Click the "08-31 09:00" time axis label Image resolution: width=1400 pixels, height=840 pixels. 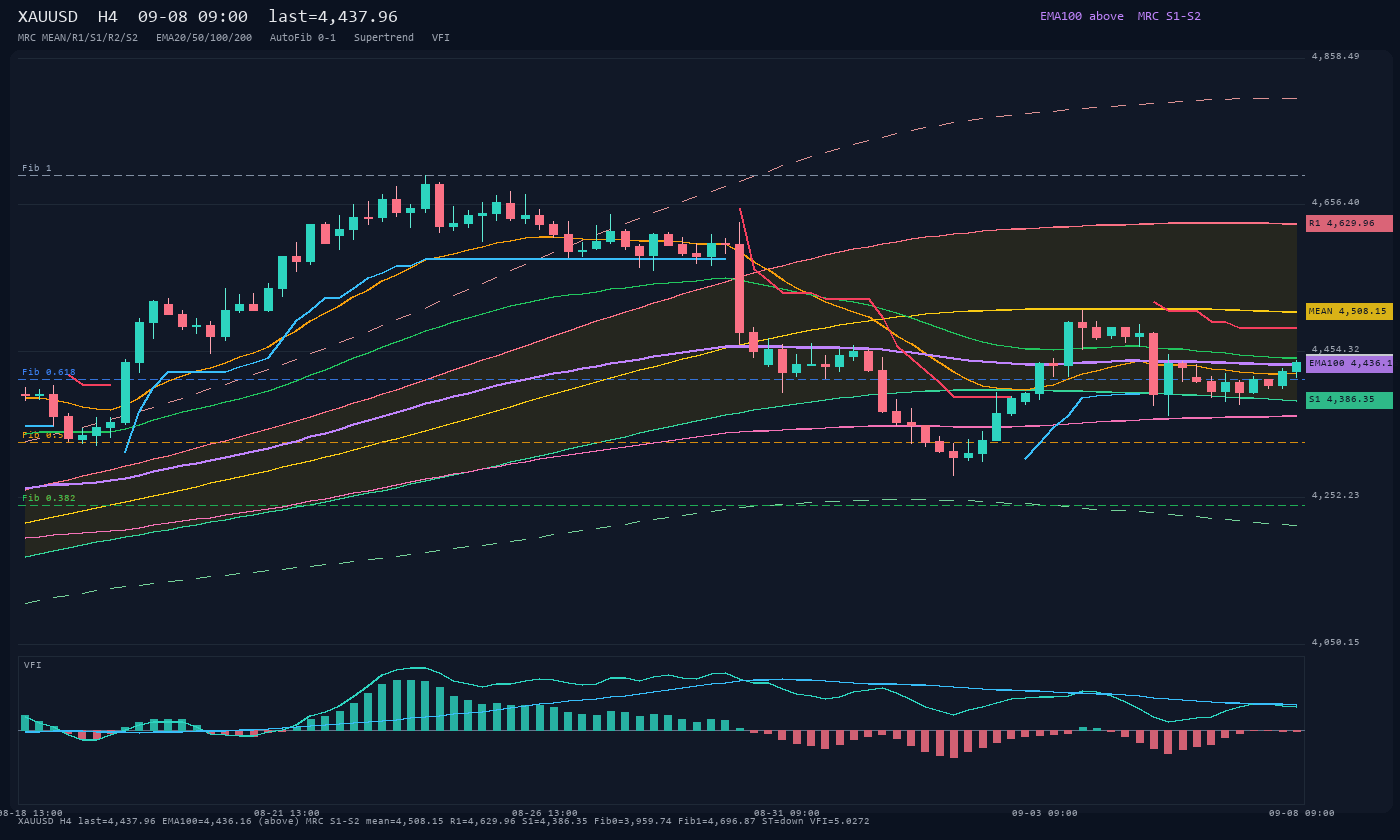[787, 813]
